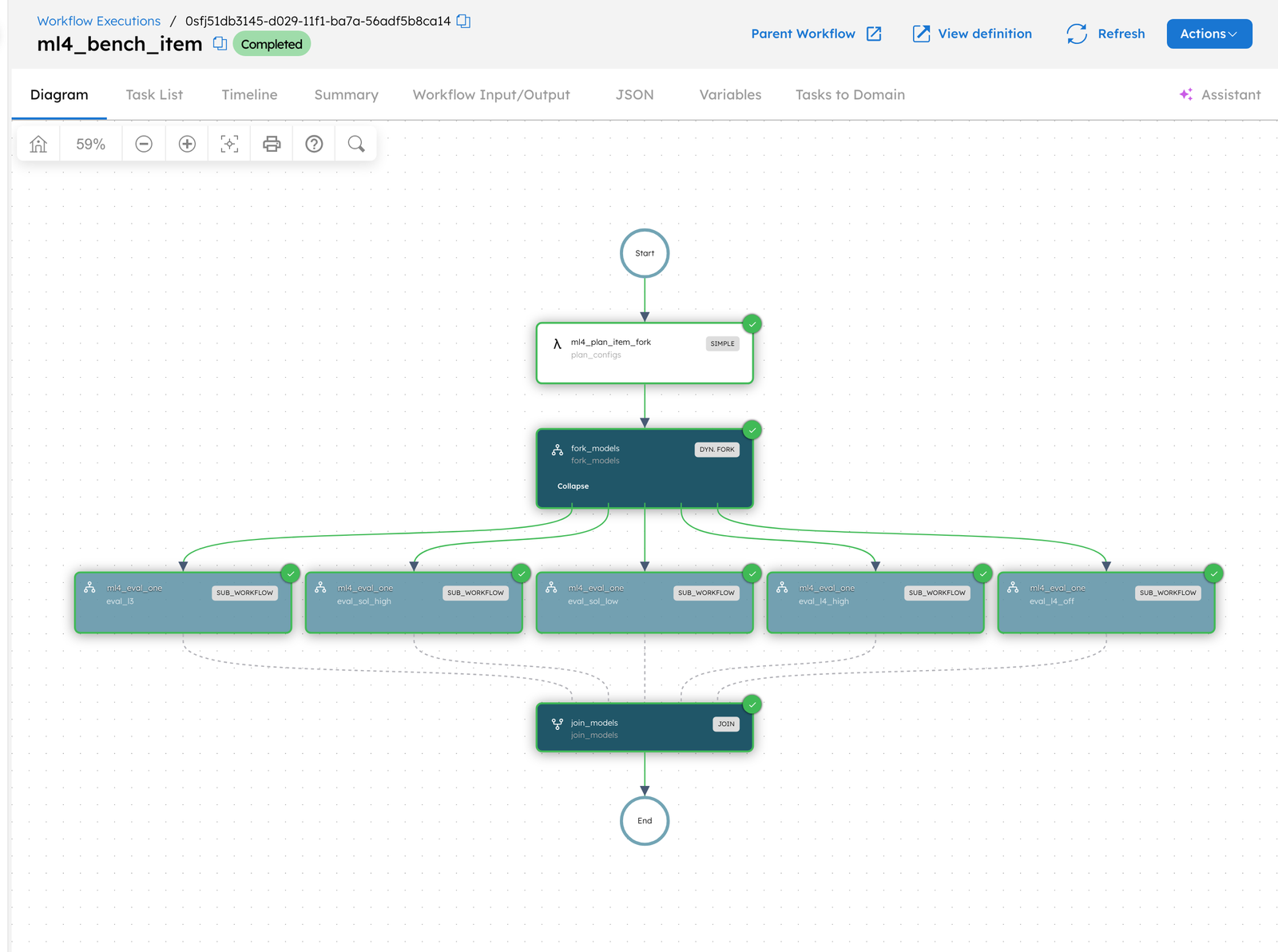Screen dimensions: 1278x952
Task: Open the 59% zoom level selector
Action: click(x=91, y=144)
